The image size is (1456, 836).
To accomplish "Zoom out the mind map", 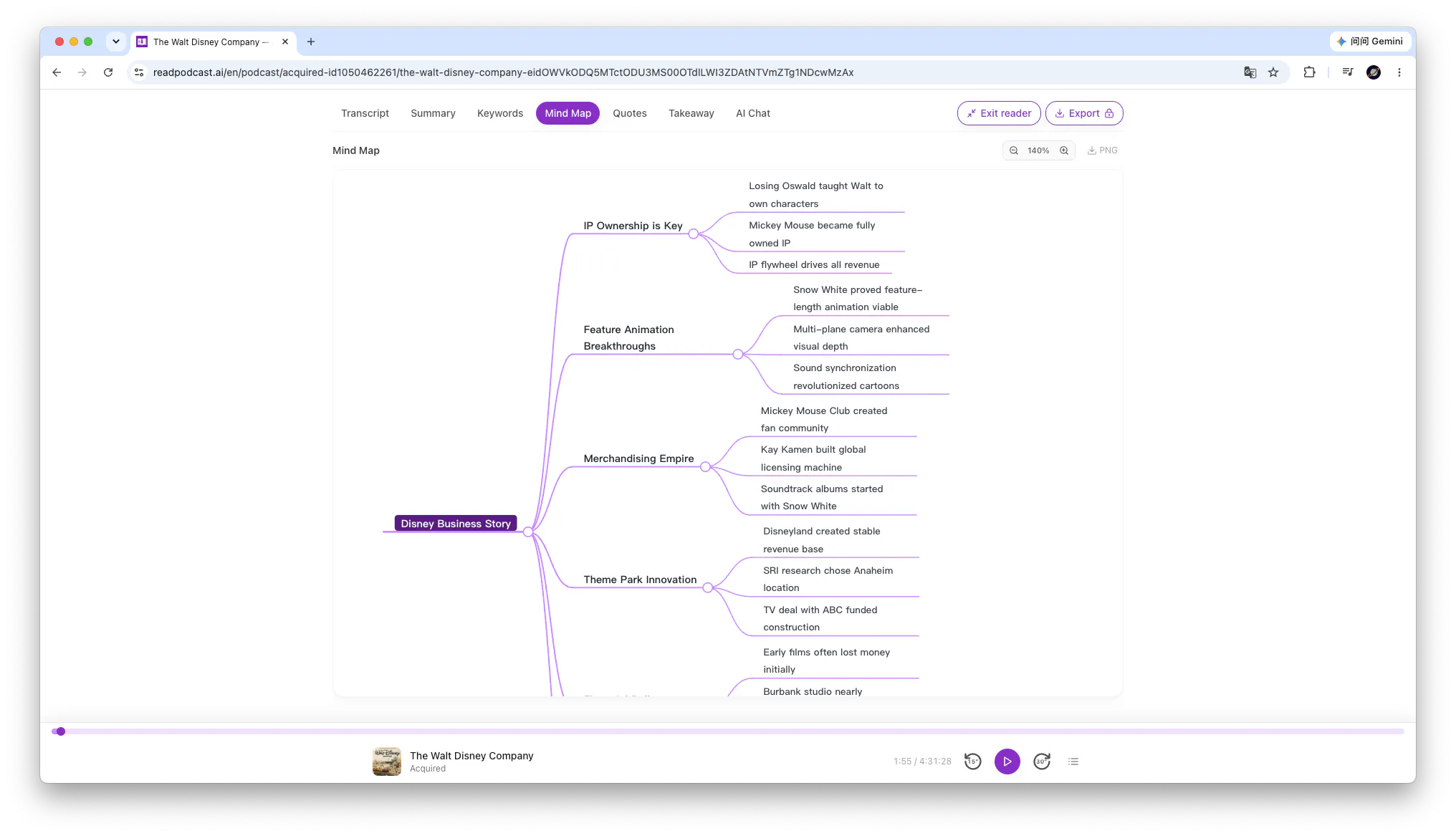I will (1013, 150).
